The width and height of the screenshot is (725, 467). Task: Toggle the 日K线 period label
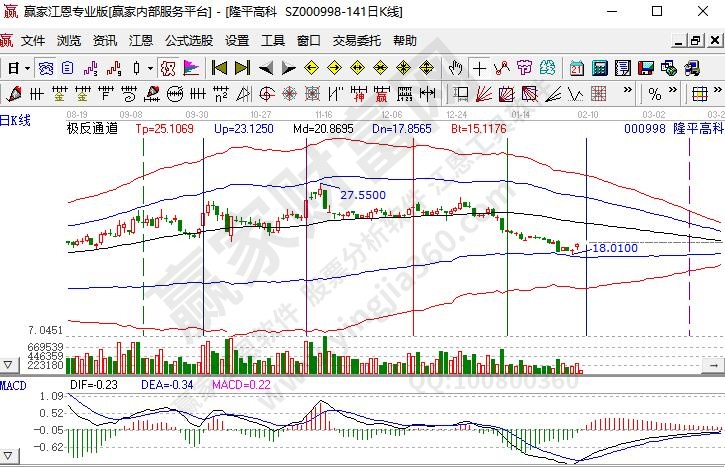tap(16, 120)
